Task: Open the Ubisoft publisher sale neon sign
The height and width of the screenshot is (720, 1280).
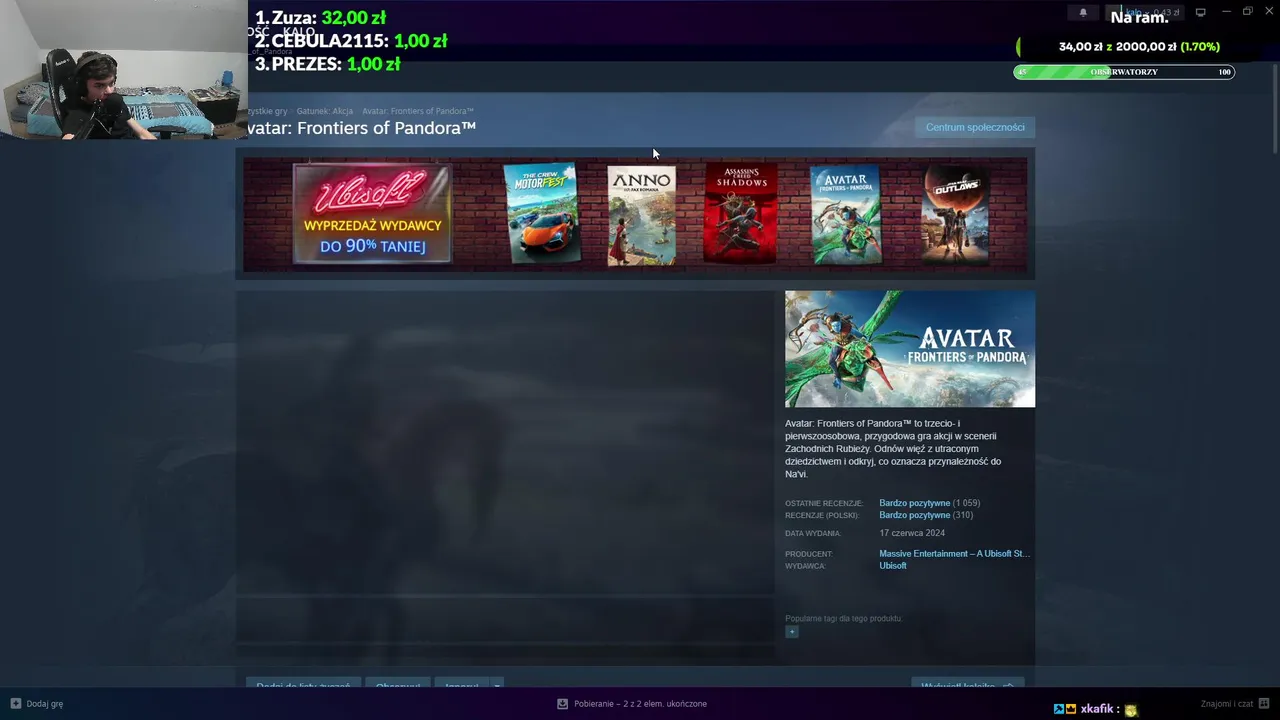Action: pos(372,214)
